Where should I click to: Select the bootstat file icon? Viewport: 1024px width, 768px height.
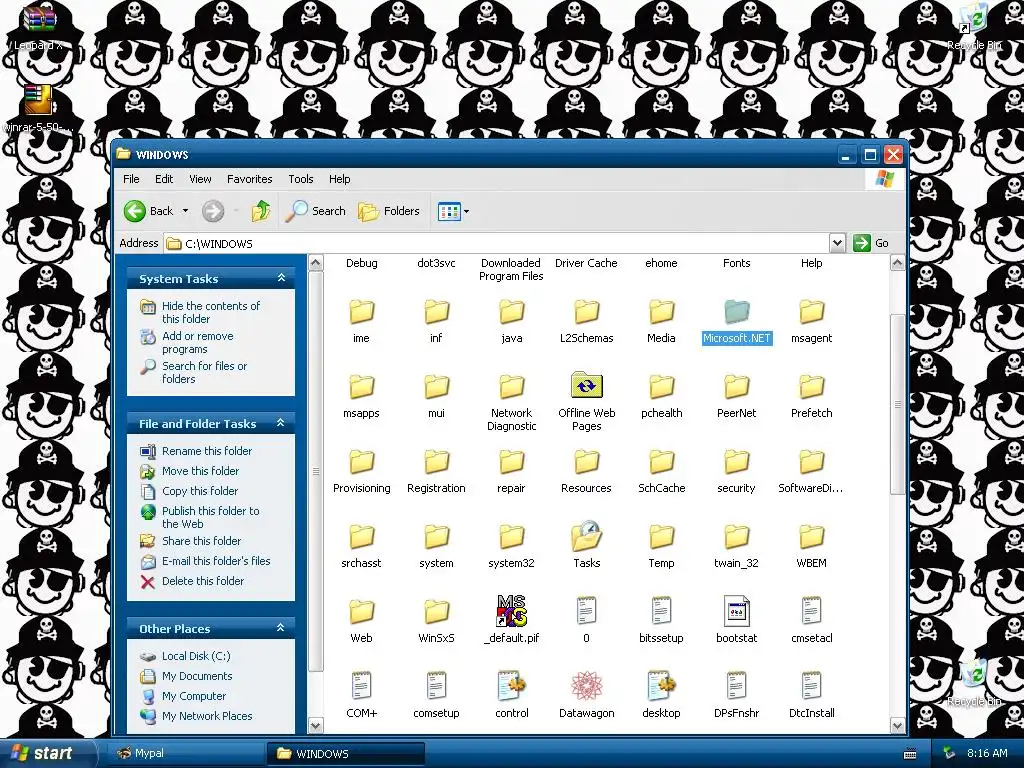737,612
